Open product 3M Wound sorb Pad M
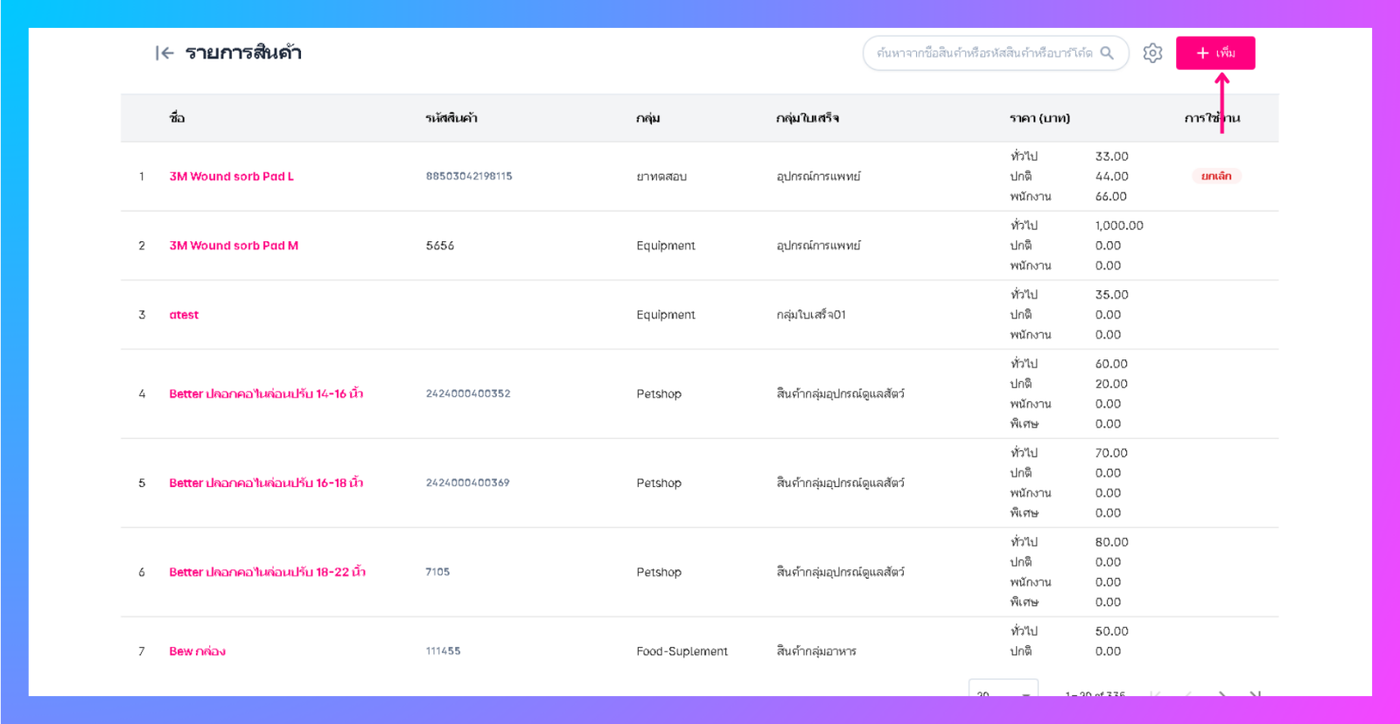Screen dimensions: 1400x724 point(234,245)
